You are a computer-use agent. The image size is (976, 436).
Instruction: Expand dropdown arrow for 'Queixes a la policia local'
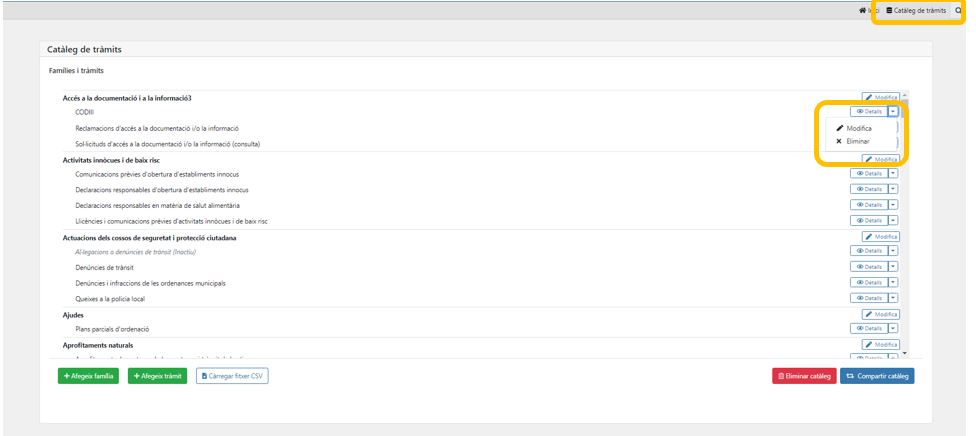click(893, 298)
